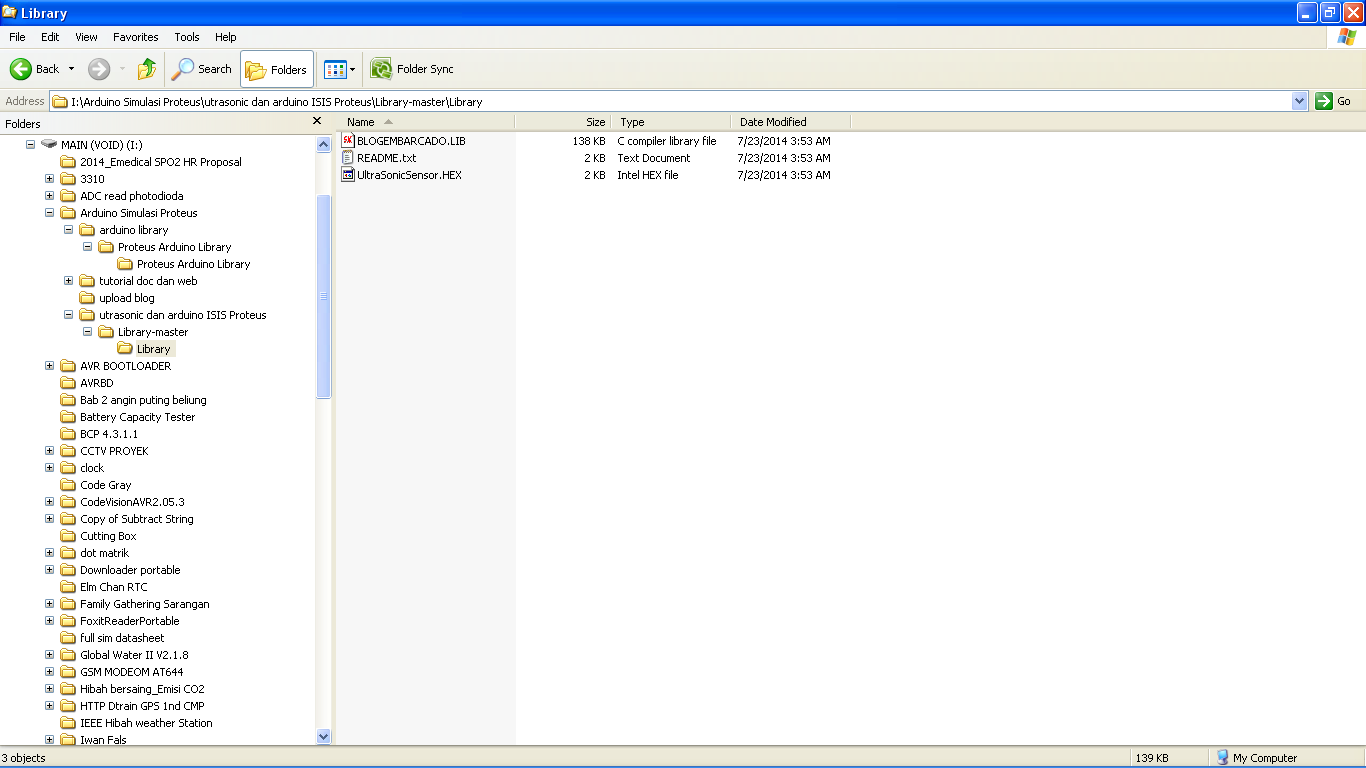Select the BCP 4.3.1.1 folder icon

68,434
